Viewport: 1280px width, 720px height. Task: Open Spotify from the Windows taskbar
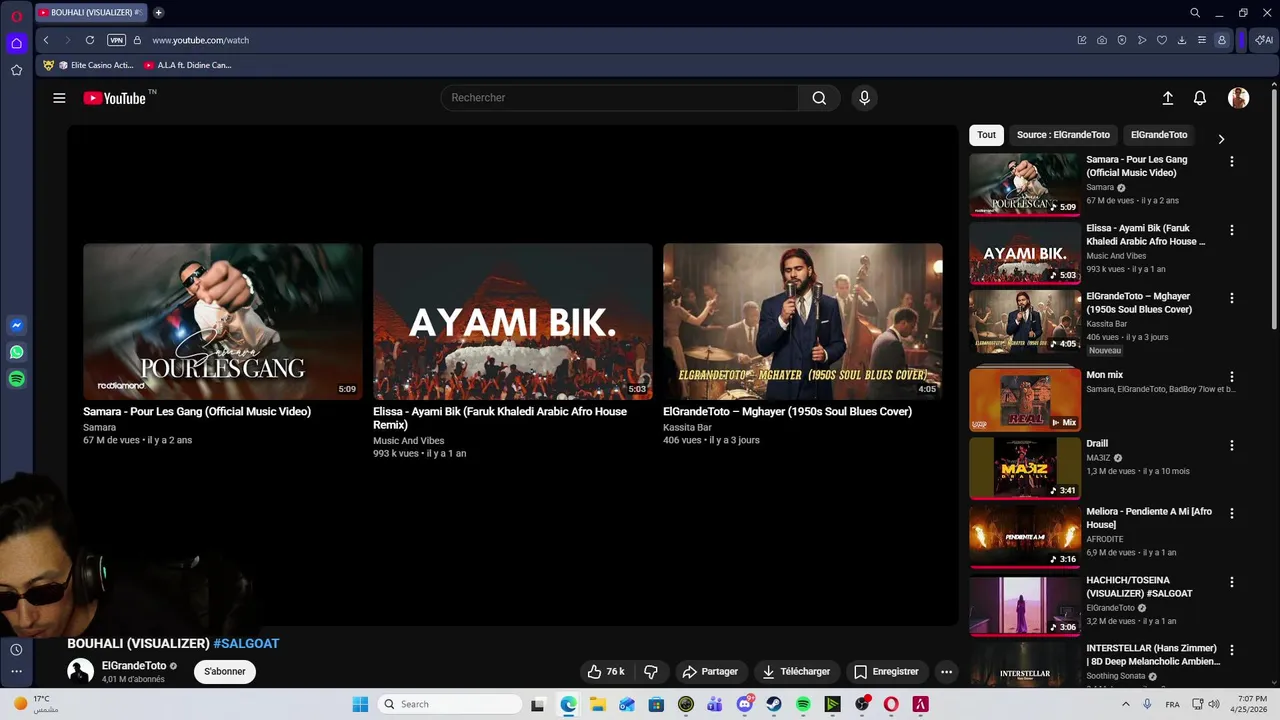[x=803, y=704]
